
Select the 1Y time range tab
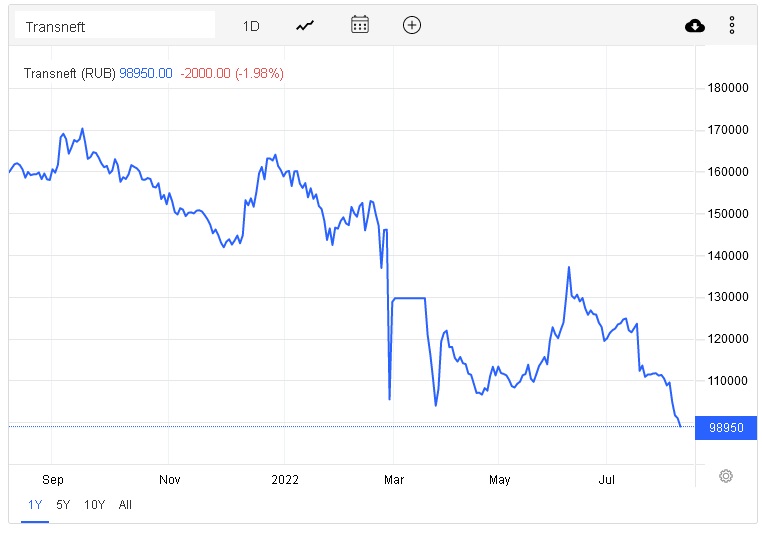pos(34,505)
